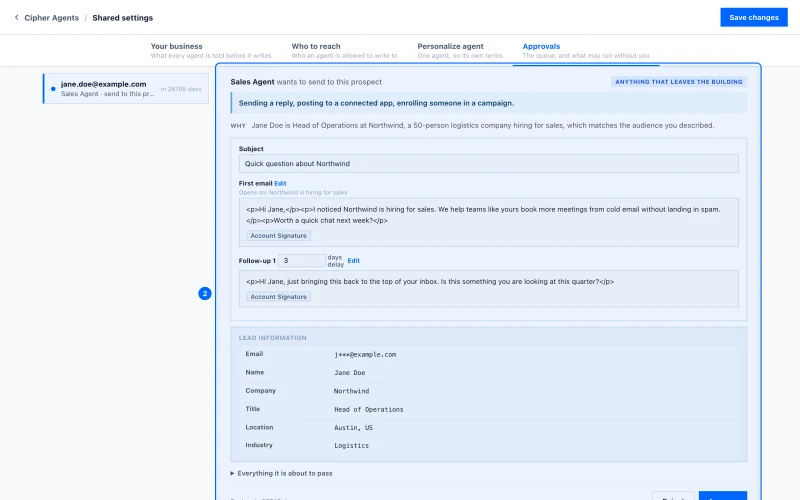Click the LEAD INFORMATION heading
The image size is (800, 500).
pos(272,338)
